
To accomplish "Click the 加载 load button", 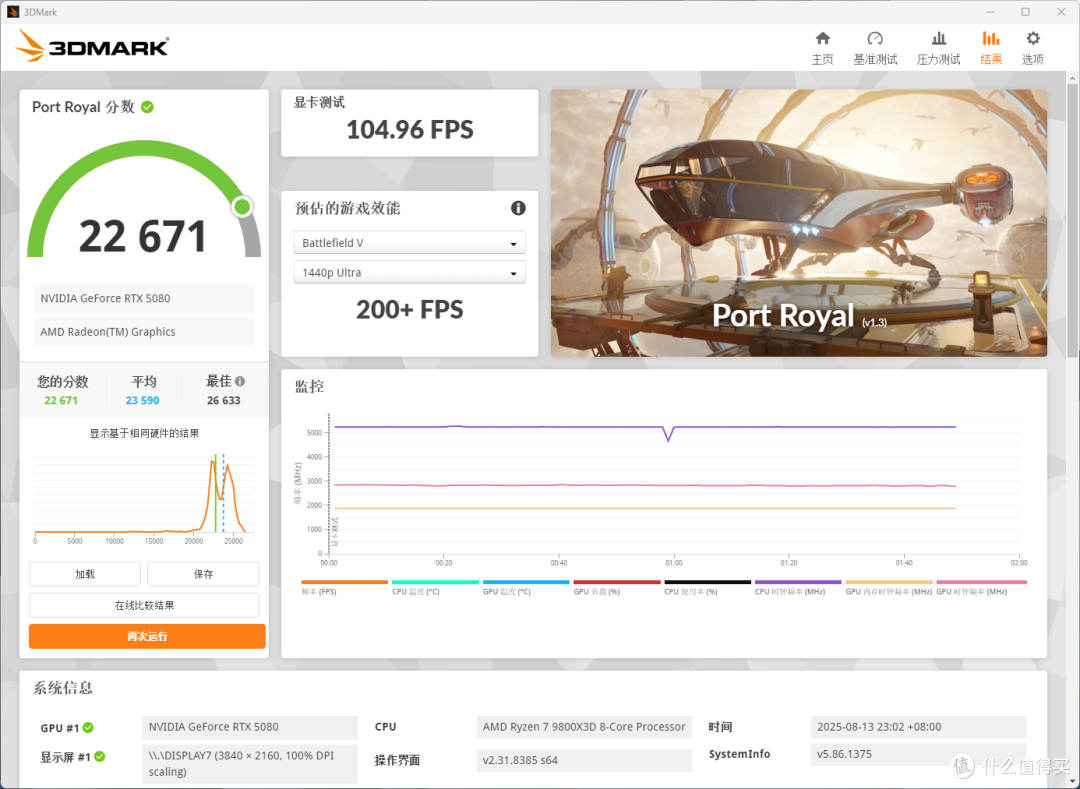I will click(x=85, y=574).
